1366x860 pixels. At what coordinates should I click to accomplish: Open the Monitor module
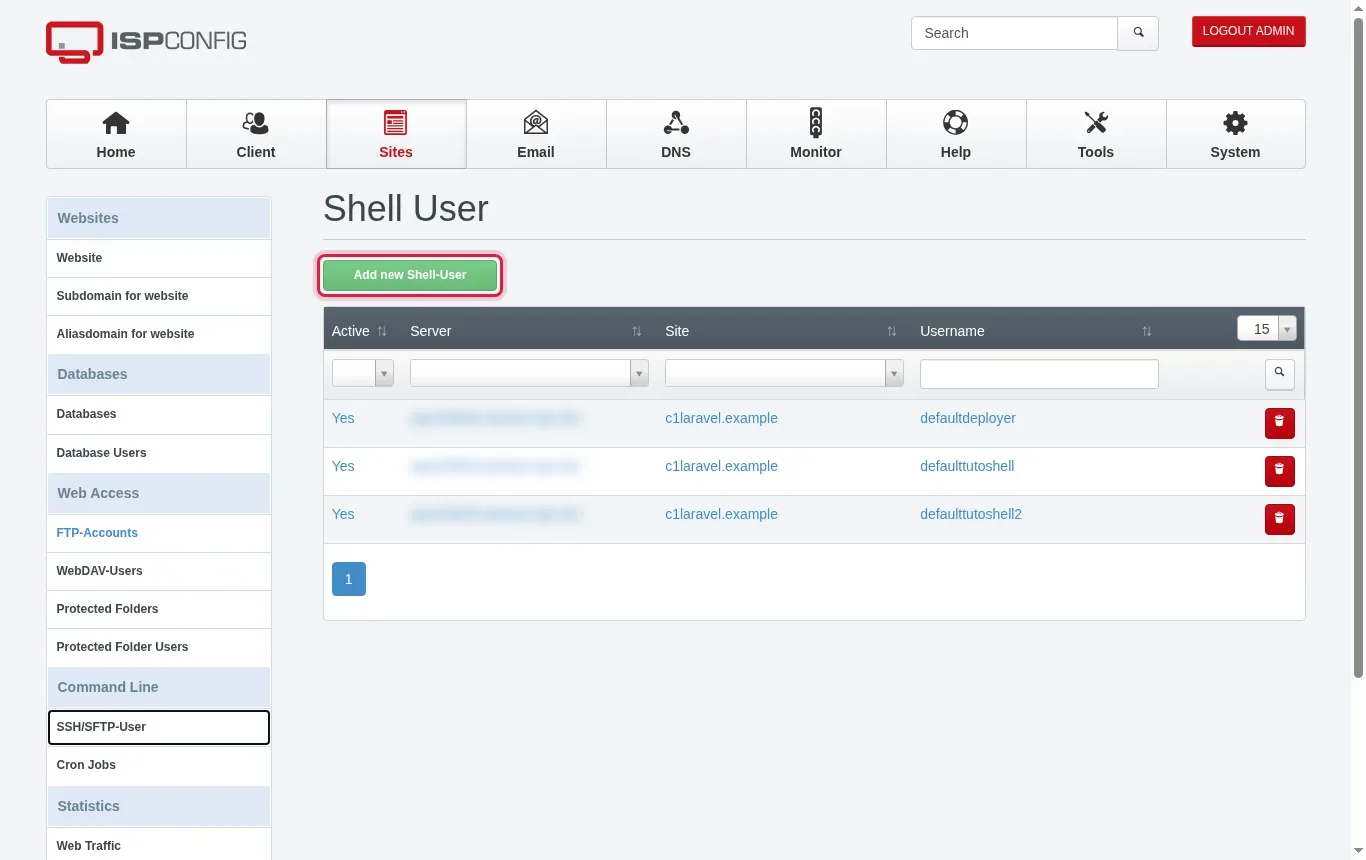816,134
